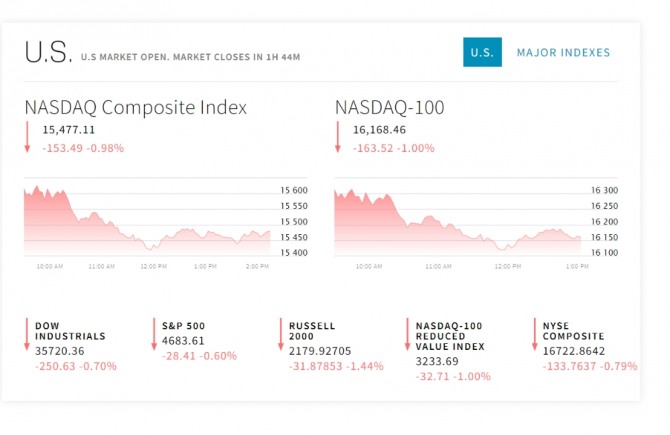Click the NASDAQ Composite value 15,477.11
The width and height of the screenshot is (670, 435).
(69, 130)
